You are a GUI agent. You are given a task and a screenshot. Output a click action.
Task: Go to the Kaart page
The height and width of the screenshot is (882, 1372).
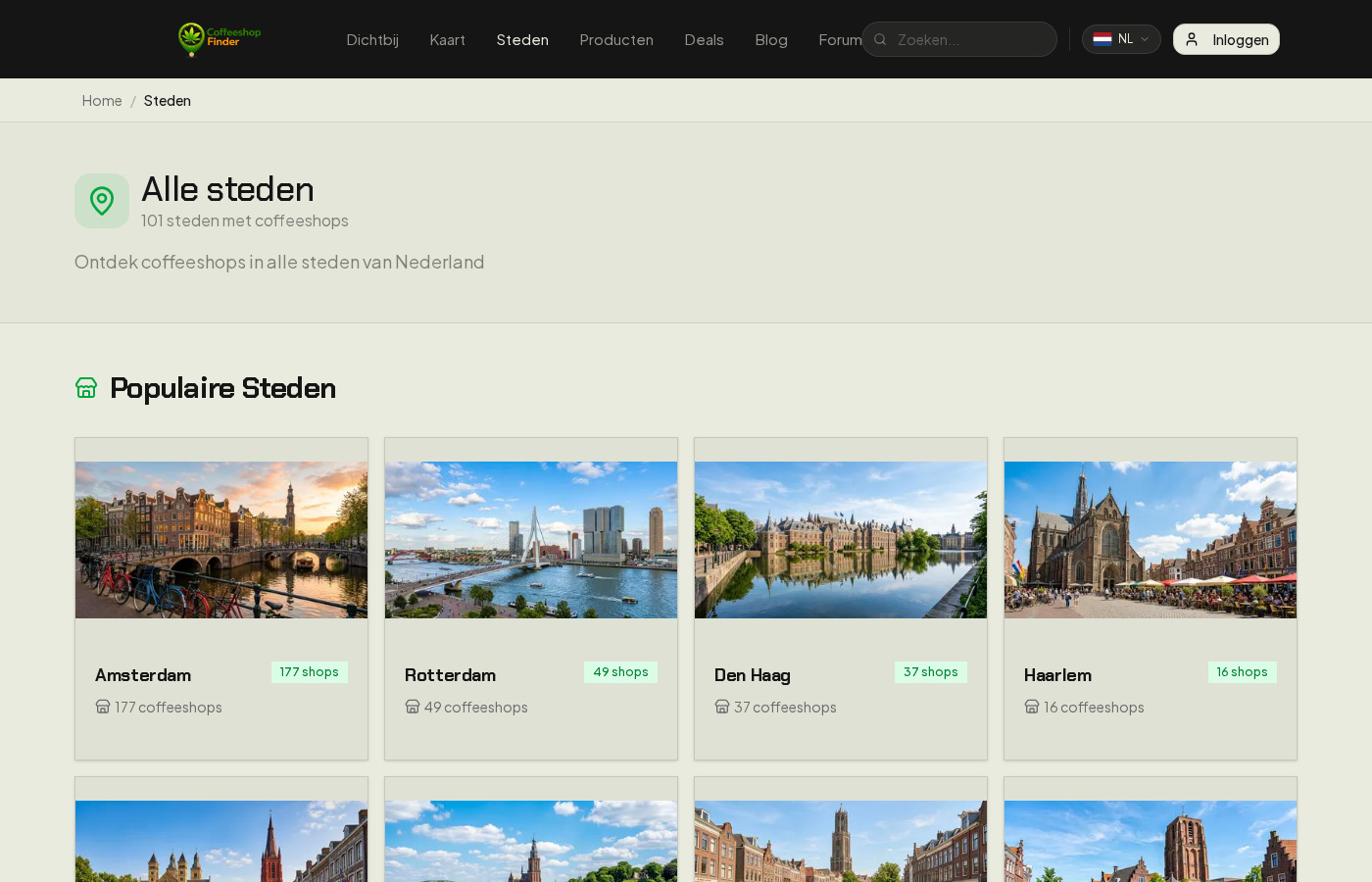click(x=448, y=40)
